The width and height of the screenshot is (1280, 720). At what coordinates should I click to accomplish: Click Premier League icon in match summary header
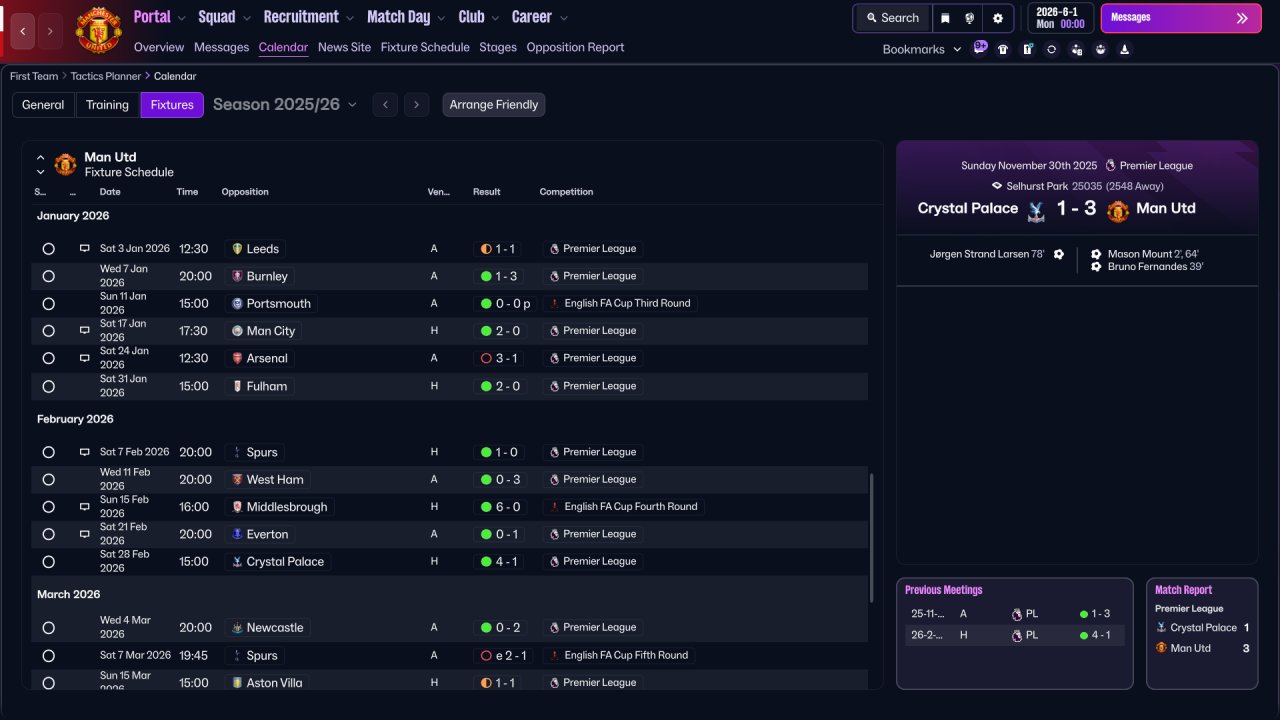click(1110, 166)
